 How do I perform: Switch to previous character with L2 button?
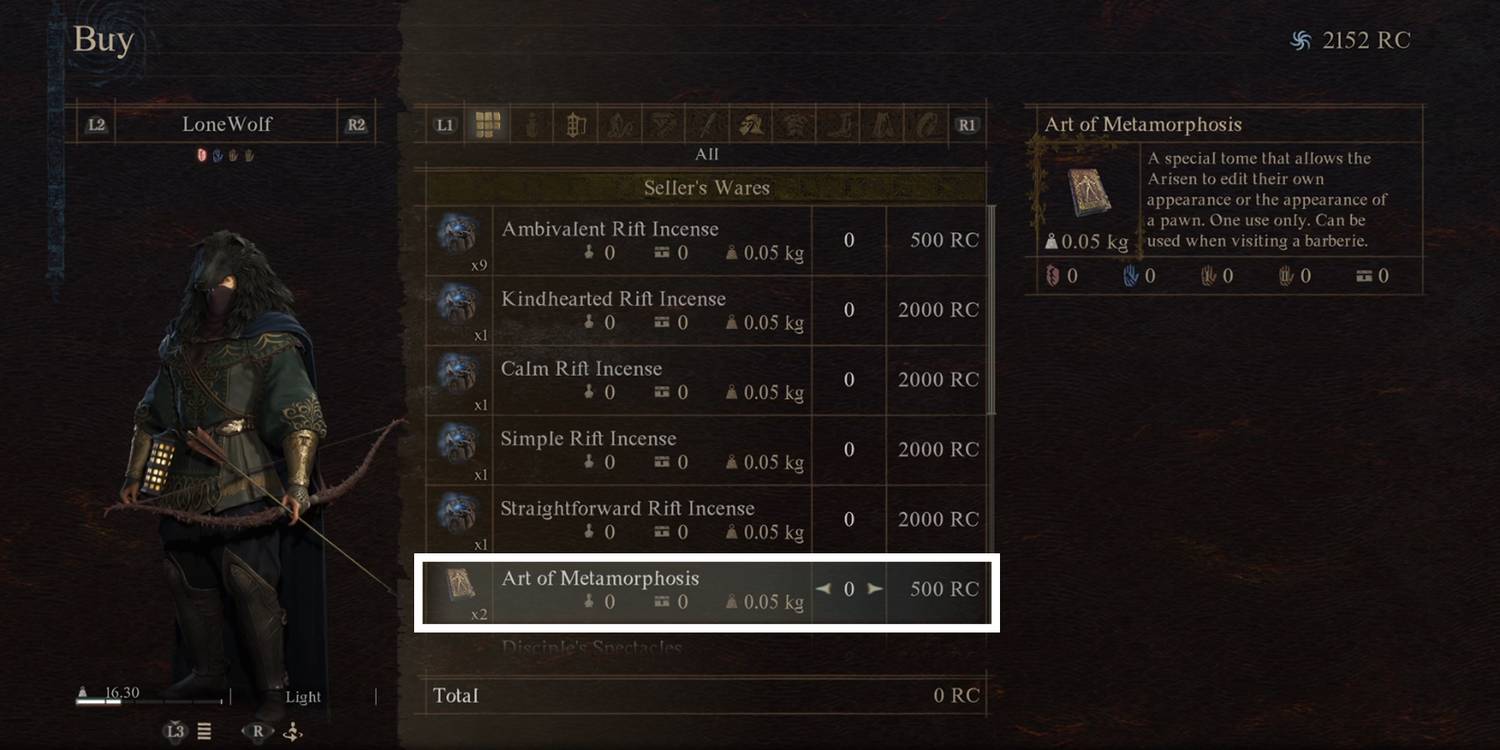click(96, 125)
